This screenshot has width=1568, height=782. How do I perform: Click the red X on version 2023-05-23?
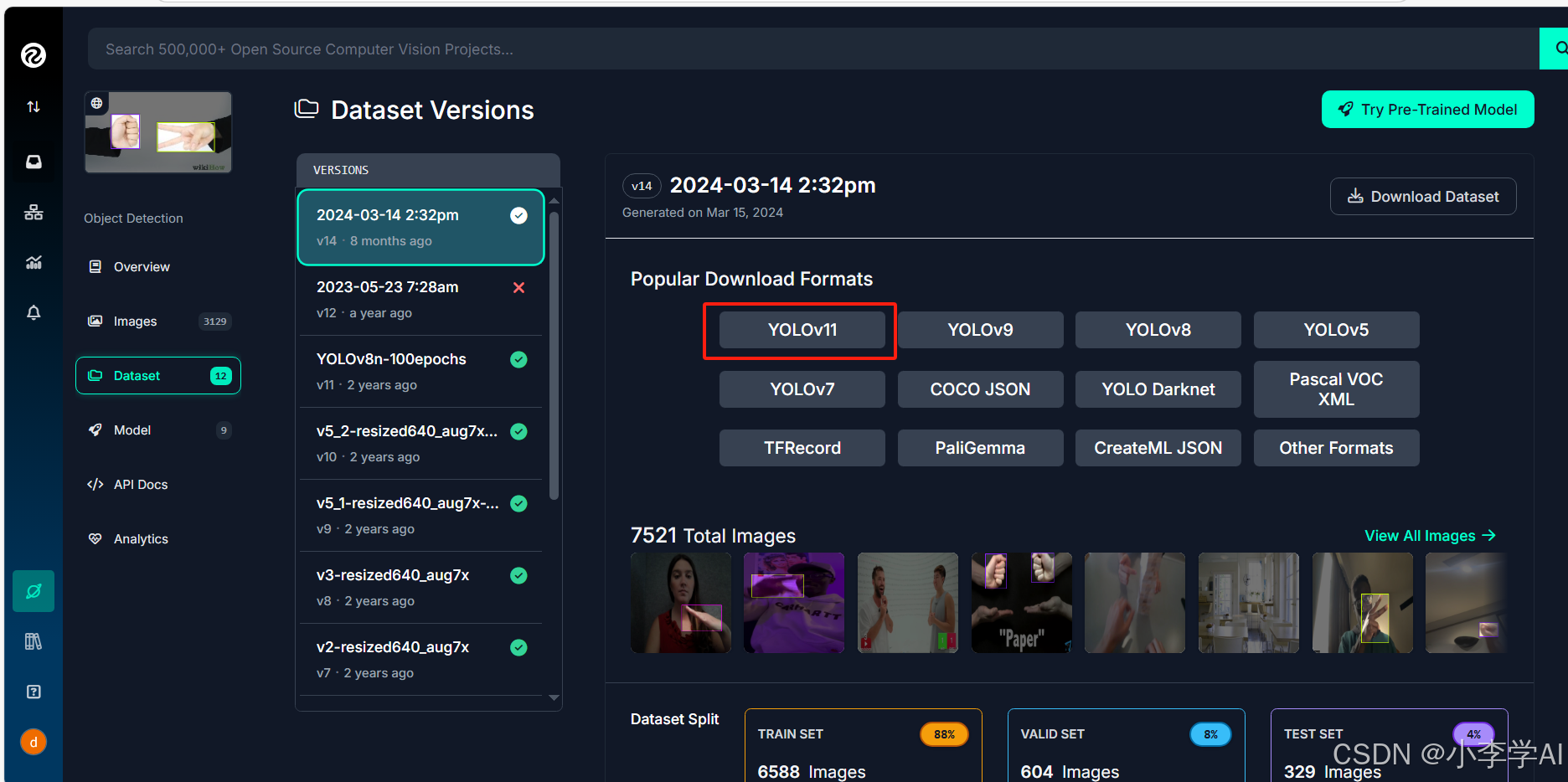click(518, 287)
